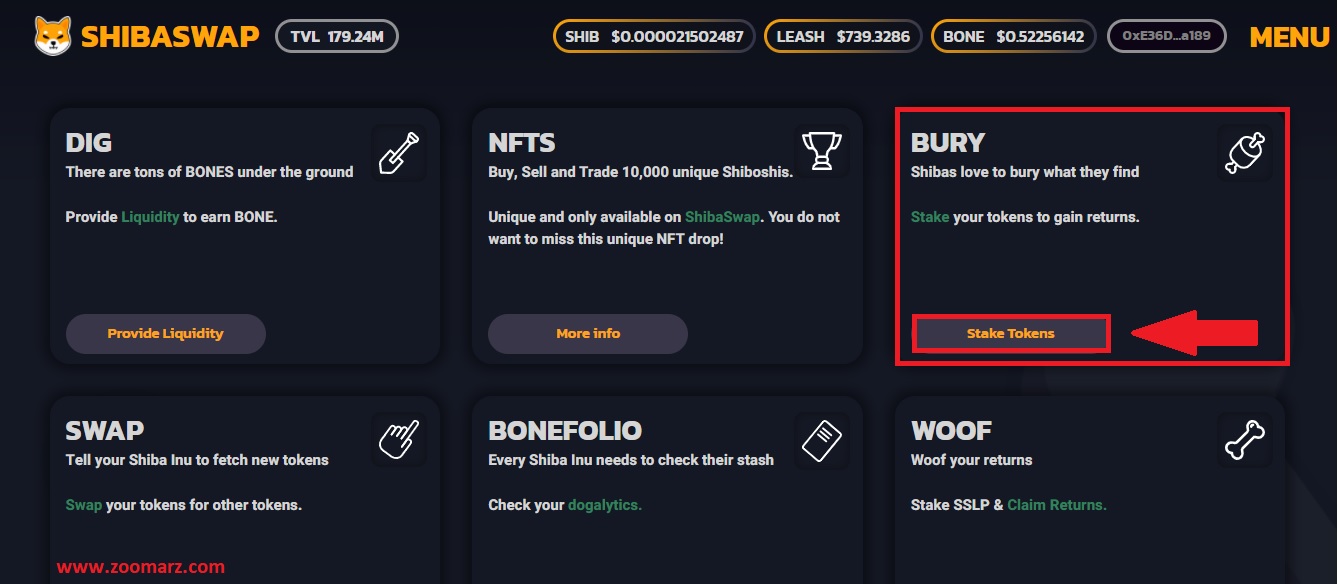Viewport: 1338px width, 584px height.
Task: Select the BONEFOLIO document icon
Action: (822, 438)
